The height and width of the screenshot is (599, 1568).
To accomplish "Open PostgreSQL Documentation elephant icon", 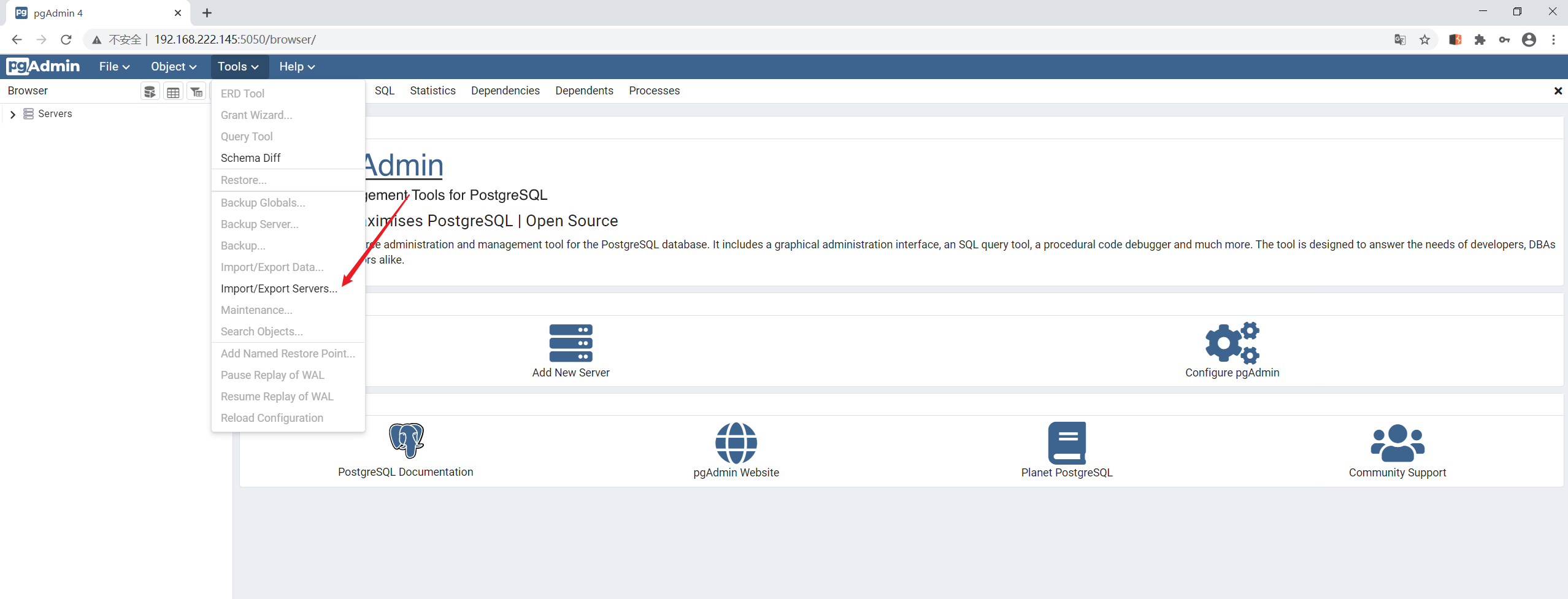I will pyautogui.click(x=406, y=440).
